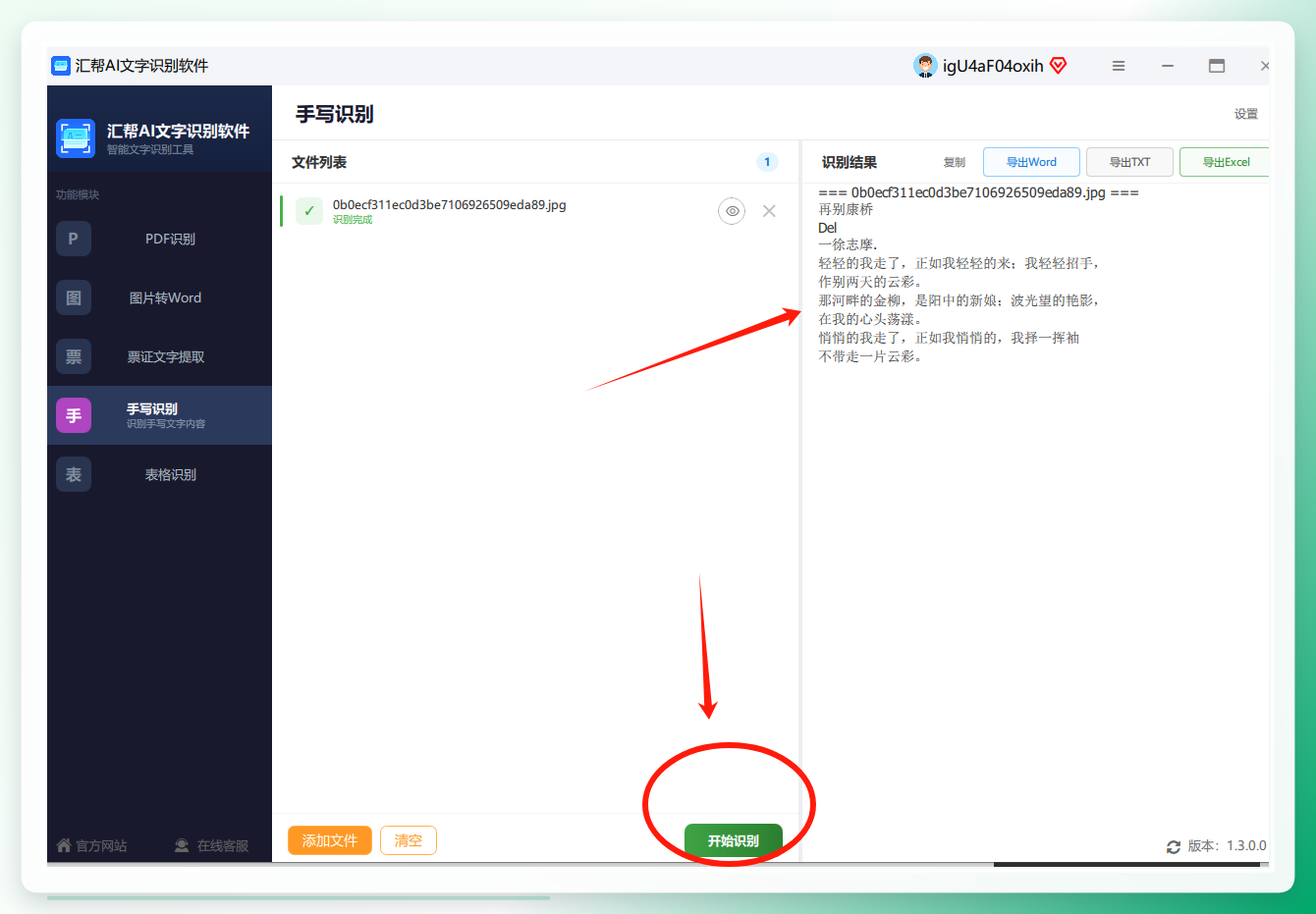This screenshot has width=1316, height=914.
Task: Click the 表 icon beside 表格识别
Action: click(x=74, y=474)
